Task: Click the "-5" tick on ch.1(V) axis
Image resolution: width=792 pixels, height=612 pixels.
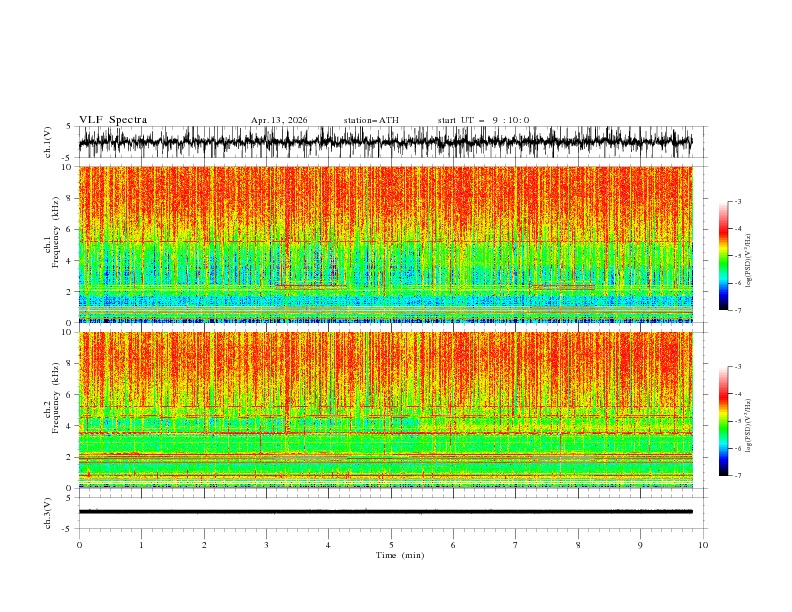Action: point(67,158)
